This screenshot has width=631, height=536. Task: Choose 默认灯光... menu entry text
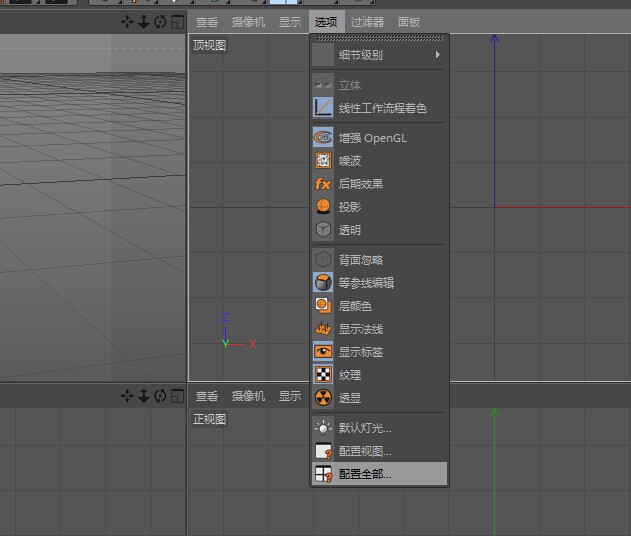(365, 428)
